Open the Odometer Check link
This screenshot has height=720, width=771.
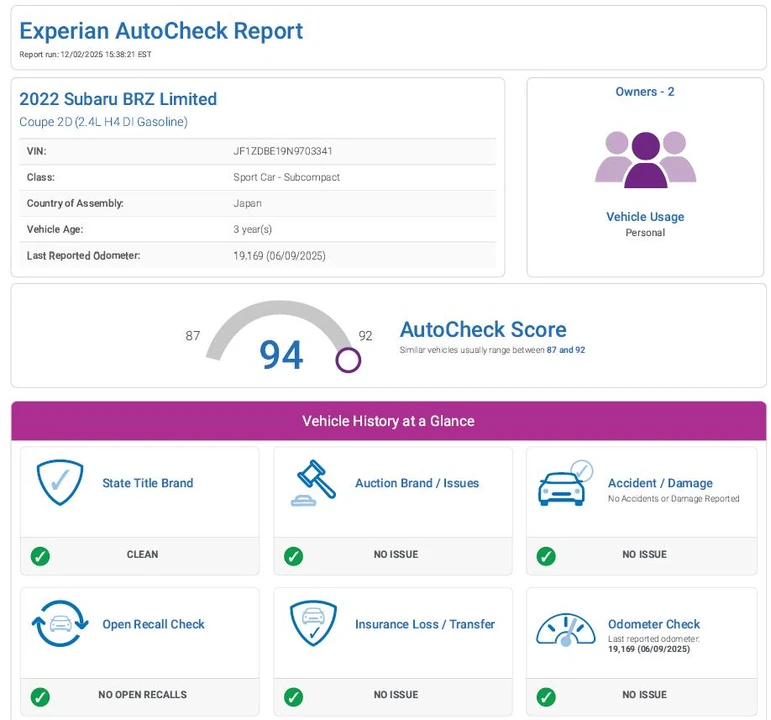(x=654, y=624)
